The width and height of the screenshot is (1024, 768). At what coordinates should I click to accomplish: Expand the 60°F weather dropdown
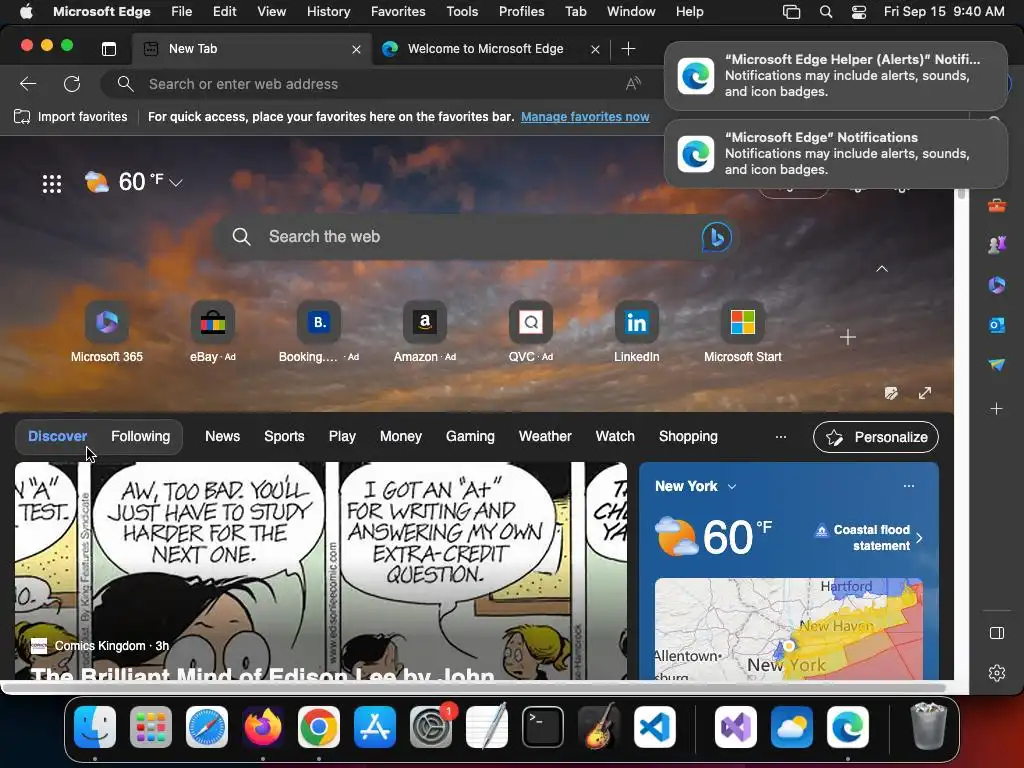176,183
